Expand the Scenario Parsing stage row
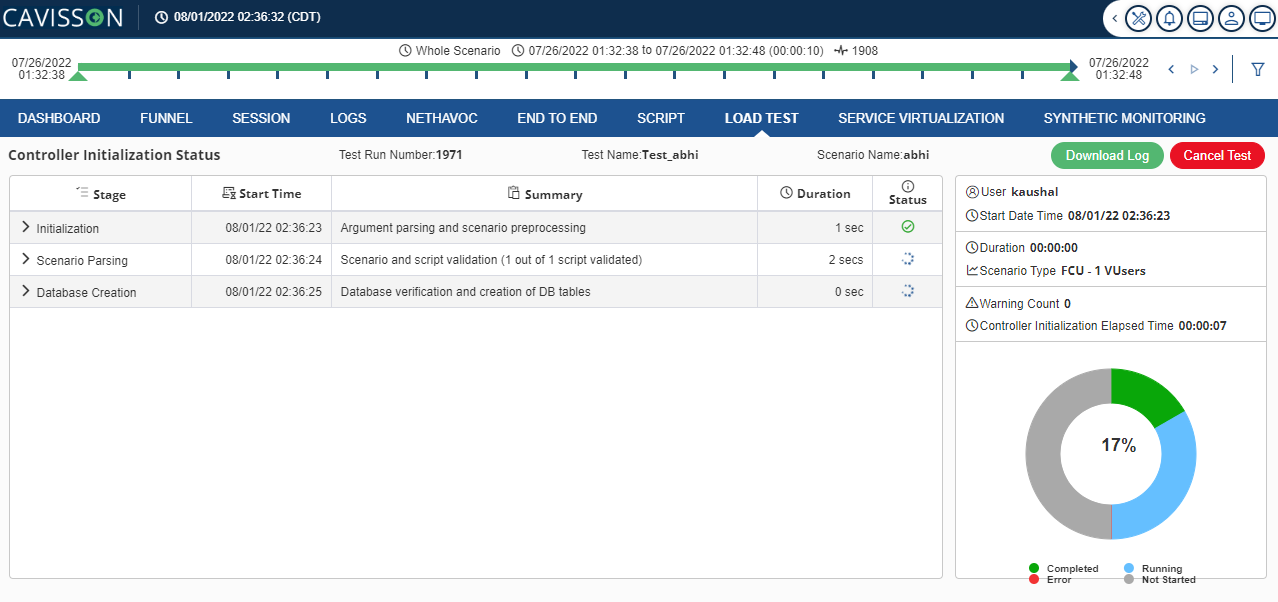This screenshot has width=1278, height=602. [26, 260]
